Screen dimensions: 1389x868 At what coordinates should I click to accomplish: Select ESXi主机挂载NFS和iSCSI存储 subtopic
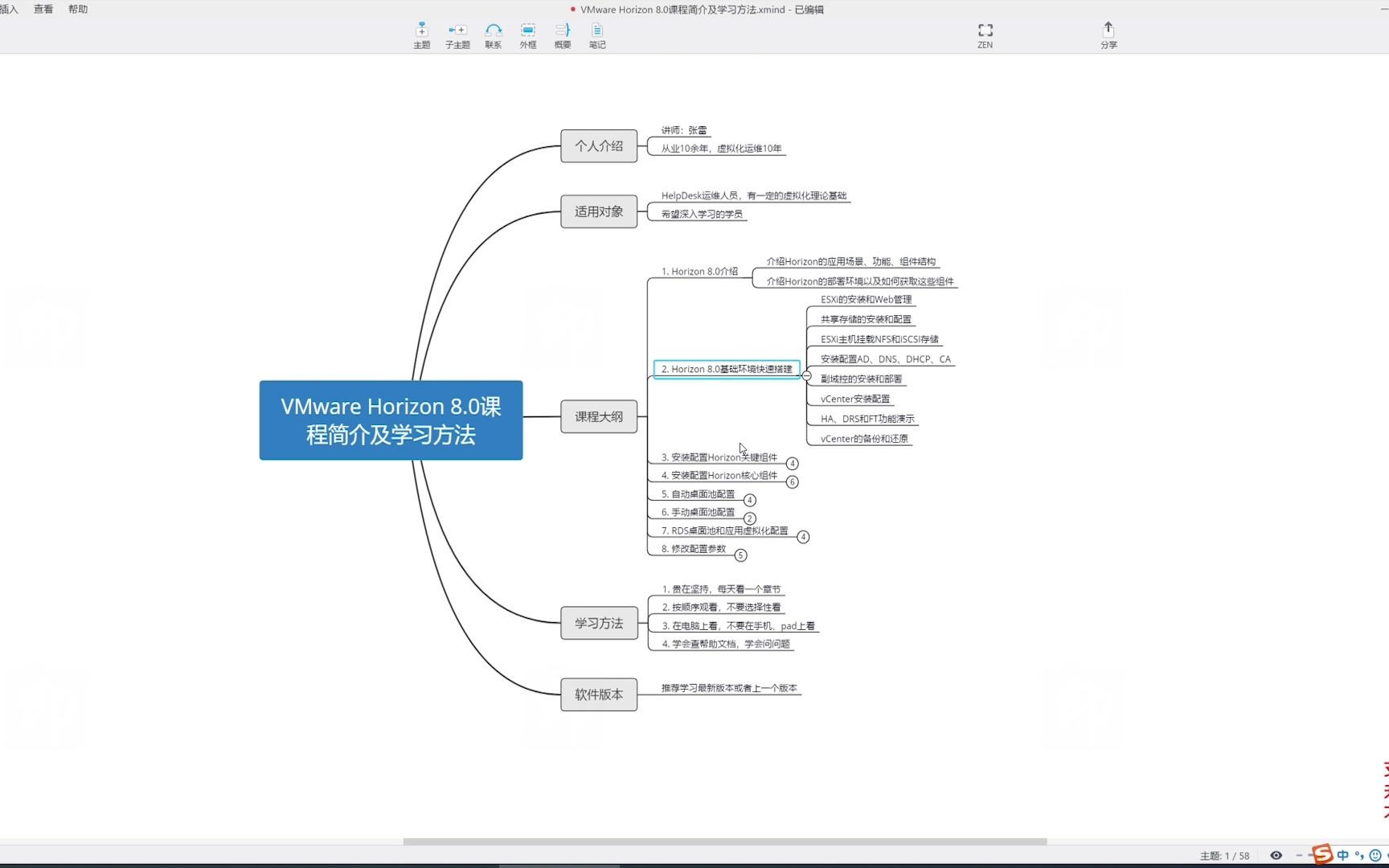coord(879,339)
